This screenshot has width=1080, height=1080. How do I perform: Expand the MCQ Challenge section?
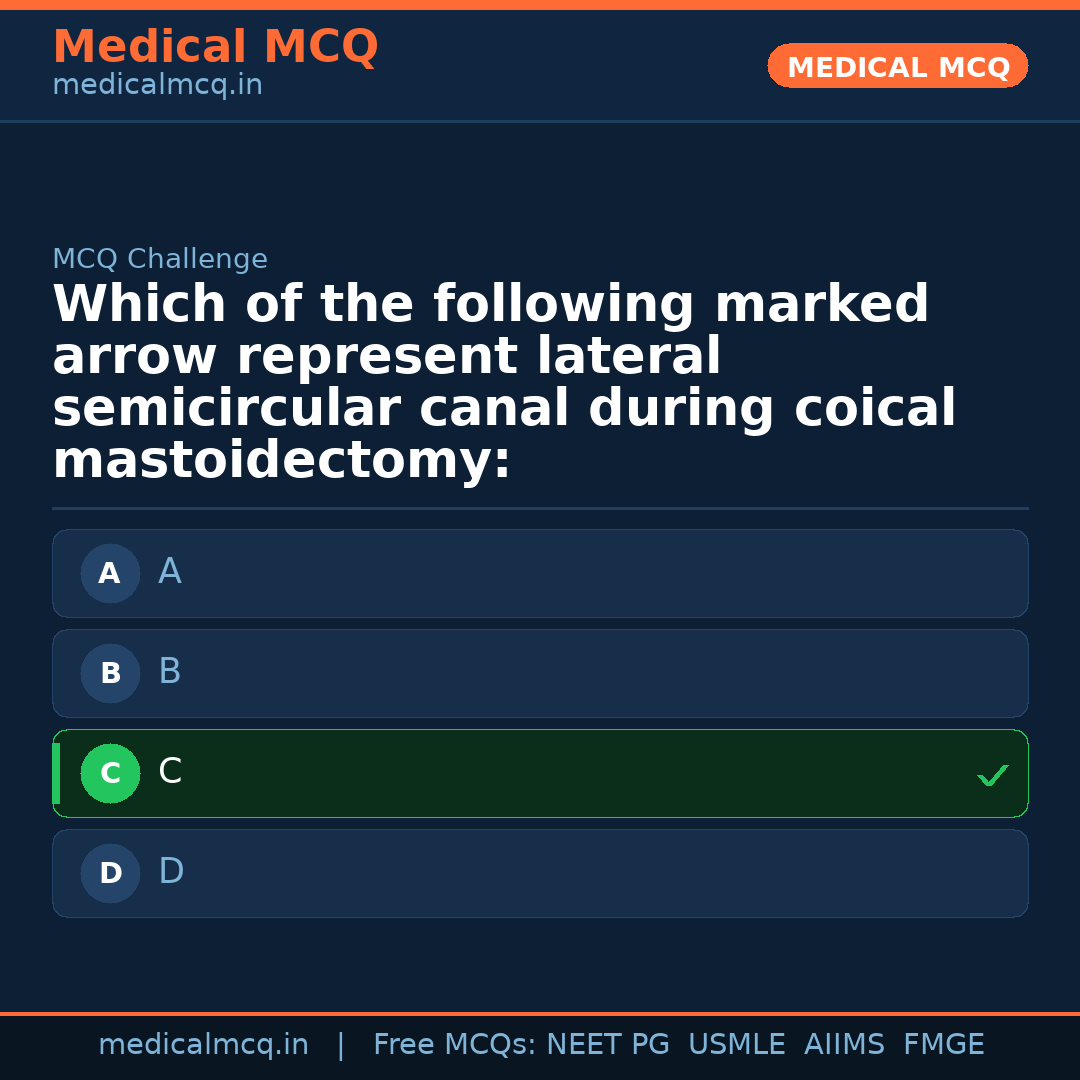pos(160,258)
